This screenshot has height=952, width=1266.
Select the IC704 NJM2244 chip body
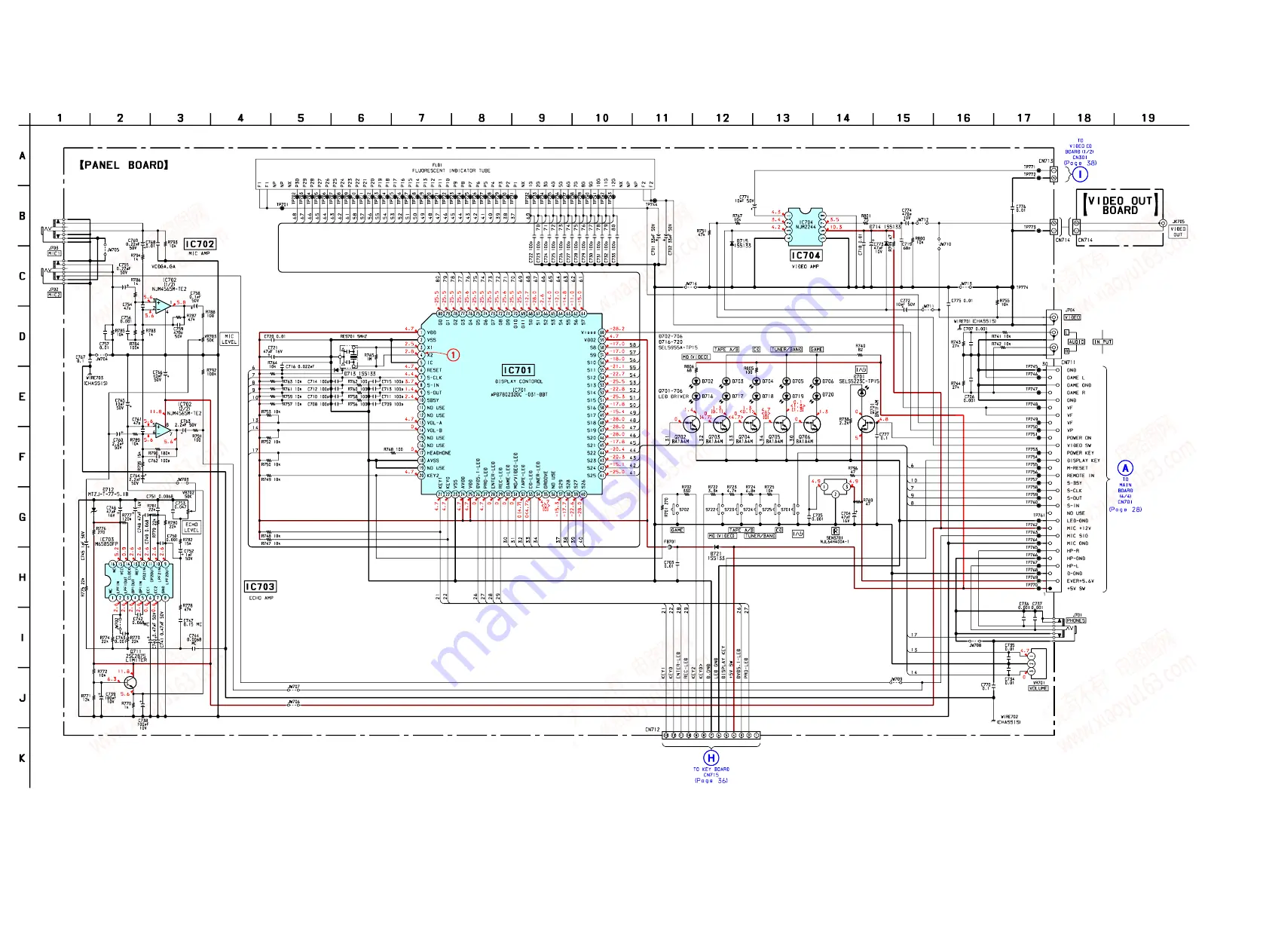tap(806, 227)
